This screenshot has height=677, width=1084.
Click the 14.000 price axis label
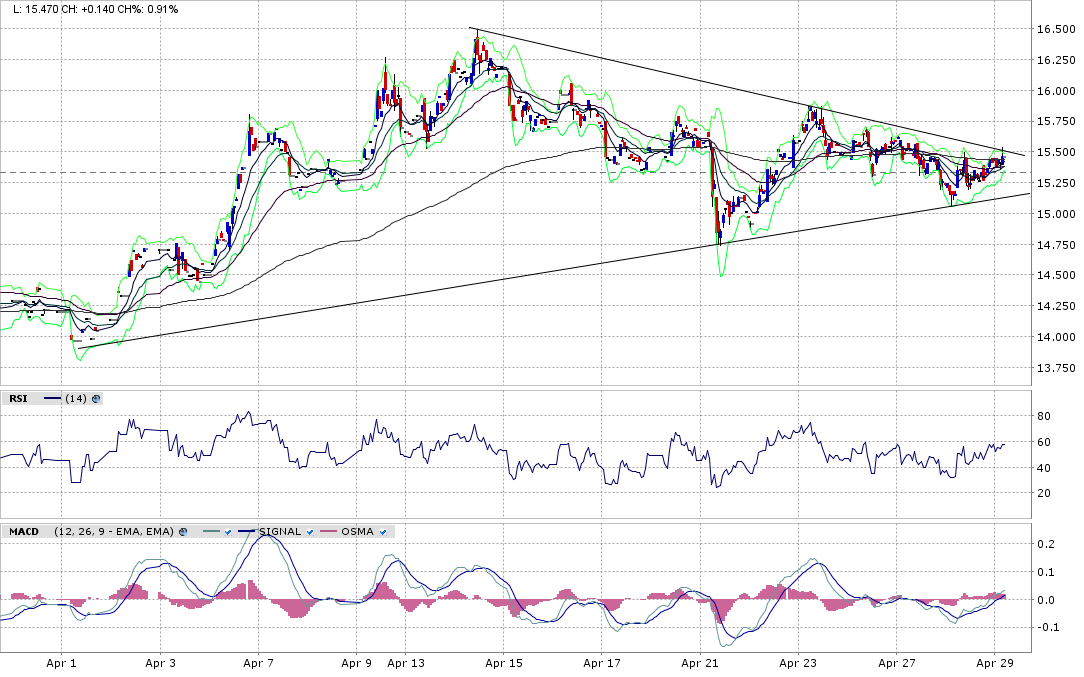pyautogui.click(x=1055, y=337)
